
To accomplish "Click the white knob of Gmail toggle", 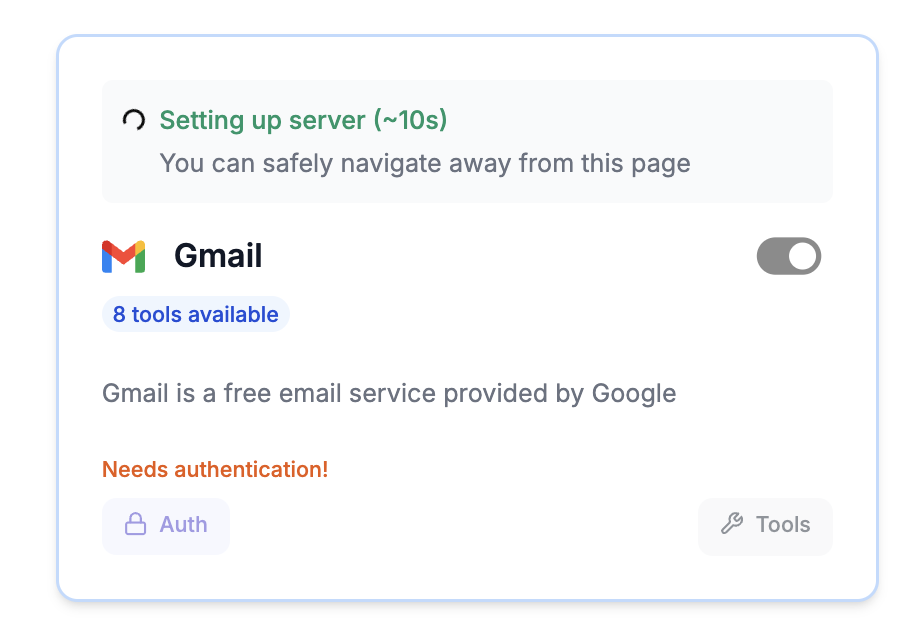I will (x=802, y=256).
